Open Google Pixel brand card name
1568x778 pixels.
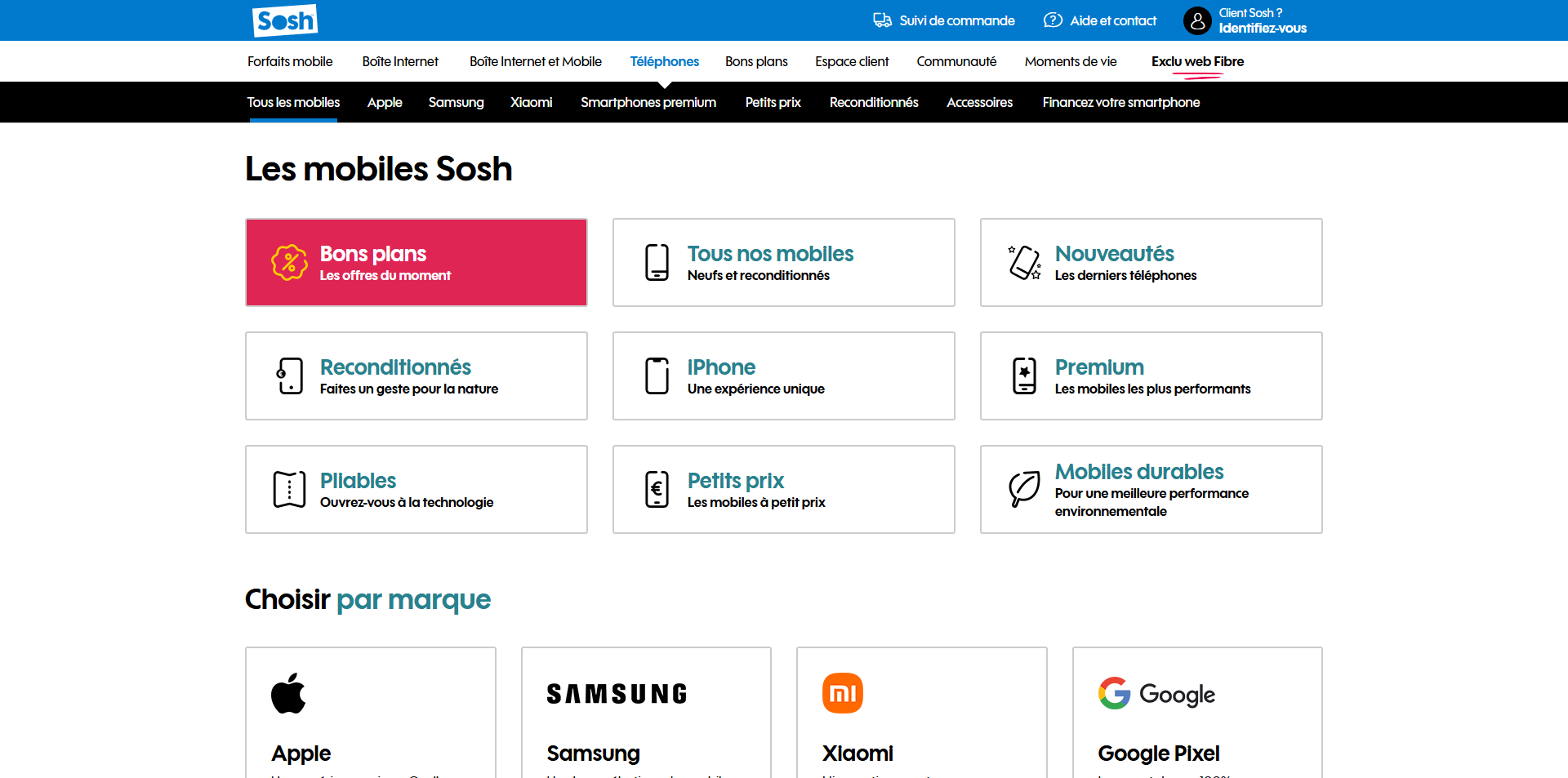tap(1158, 754)
